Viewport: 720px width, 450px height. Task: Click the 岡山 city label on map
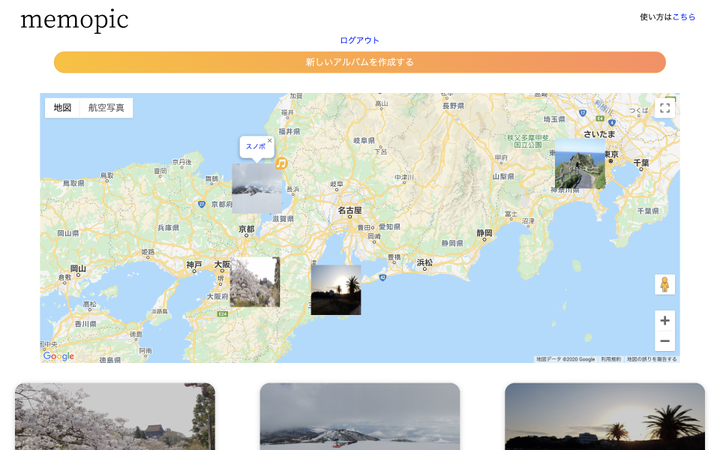(x=78, y=268)
